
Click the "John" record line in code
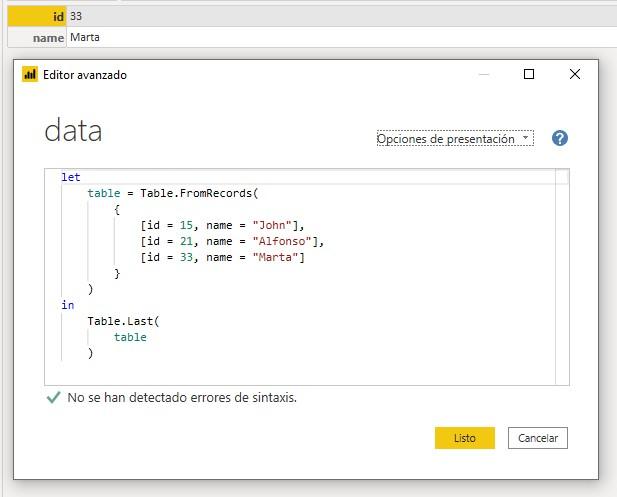(222, 225)
